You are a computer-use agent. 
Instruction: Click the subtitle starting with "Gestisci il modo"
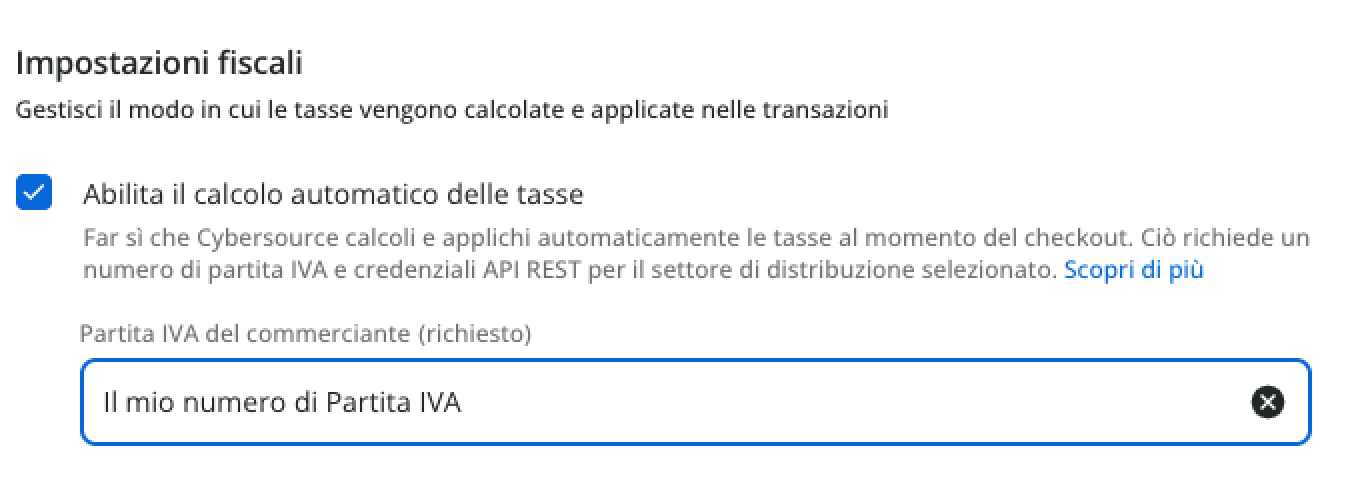[451, 110]
